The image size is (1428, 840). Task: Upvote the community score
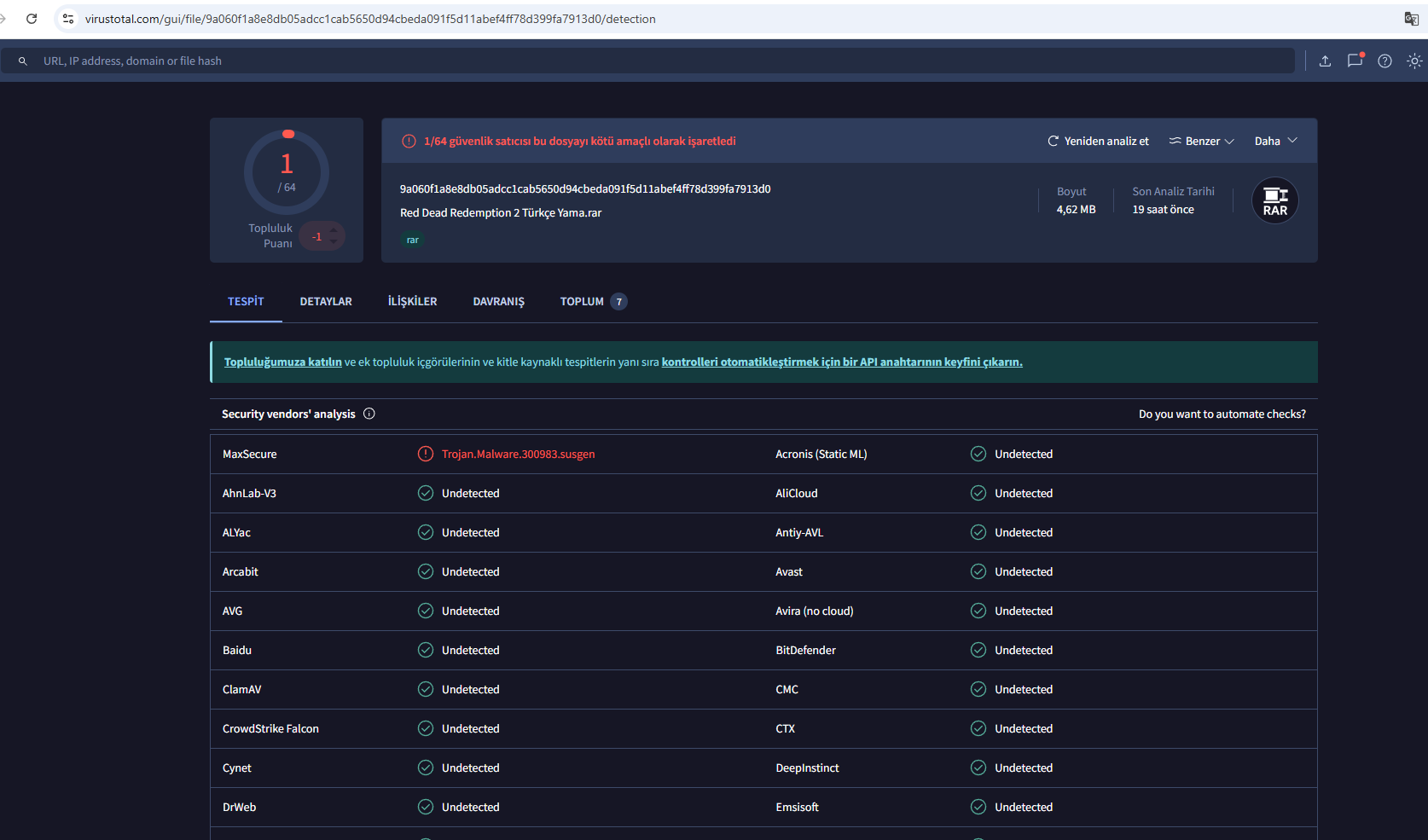334,230
